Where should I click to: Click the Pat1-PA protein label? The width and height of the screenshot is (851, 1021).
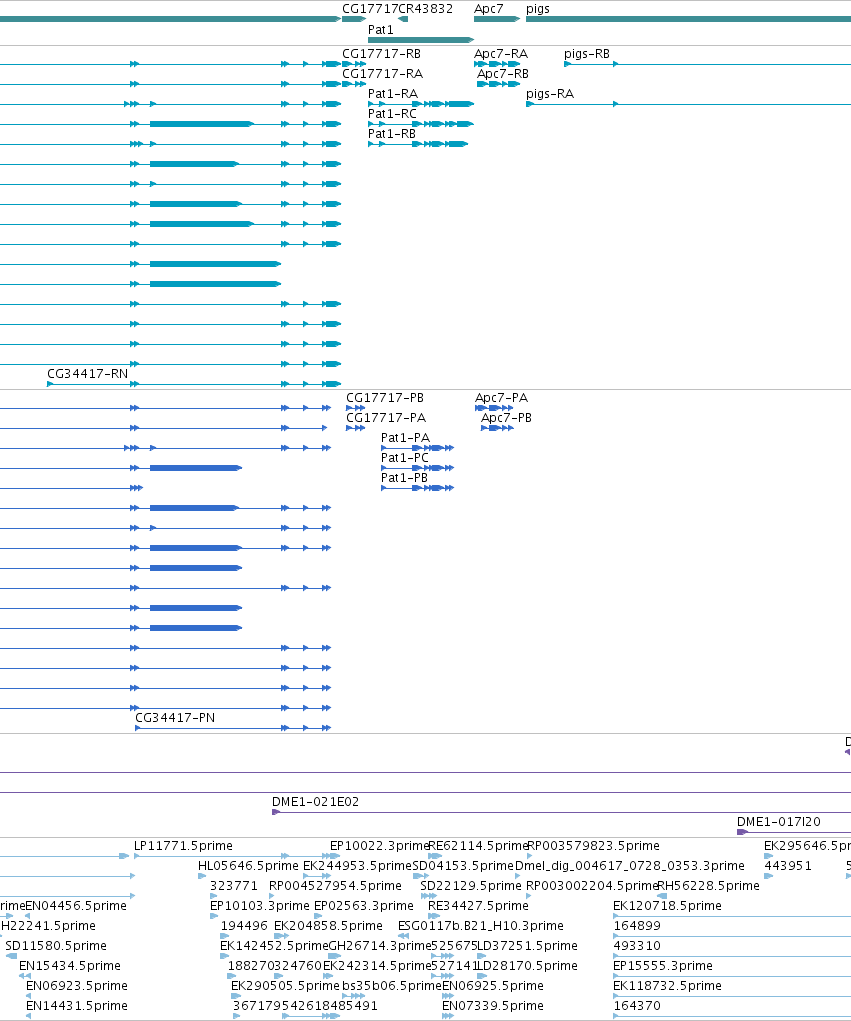405,438
